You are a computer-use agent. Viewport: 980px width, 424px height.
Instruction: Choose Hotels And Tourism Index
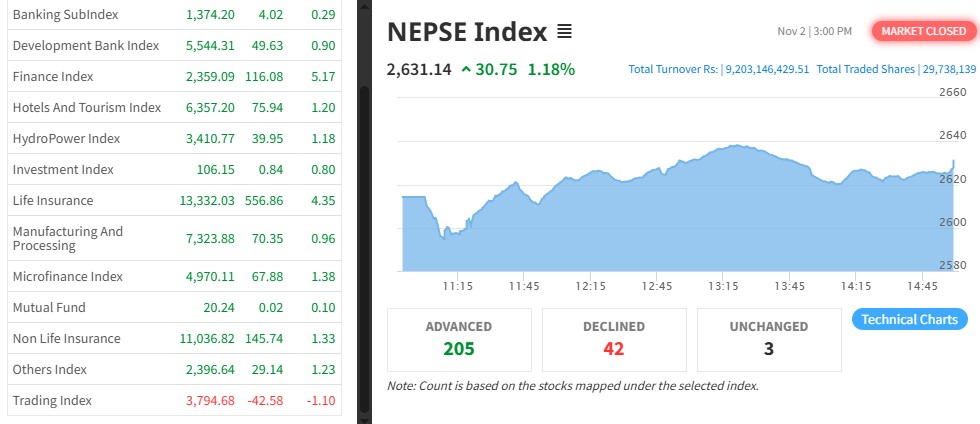coord(86,107)
